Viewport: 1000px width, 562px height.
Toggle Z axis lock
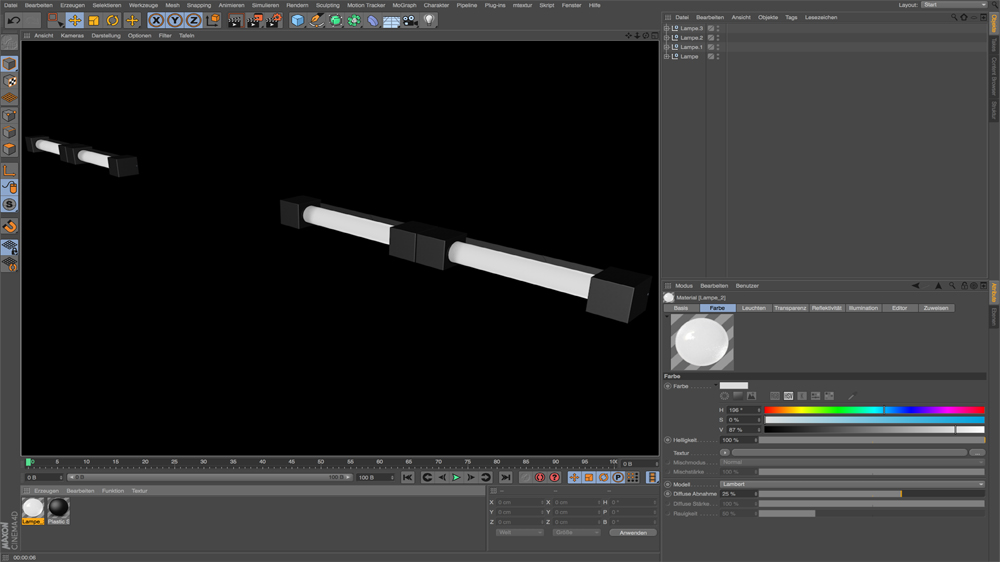[193, 20]
